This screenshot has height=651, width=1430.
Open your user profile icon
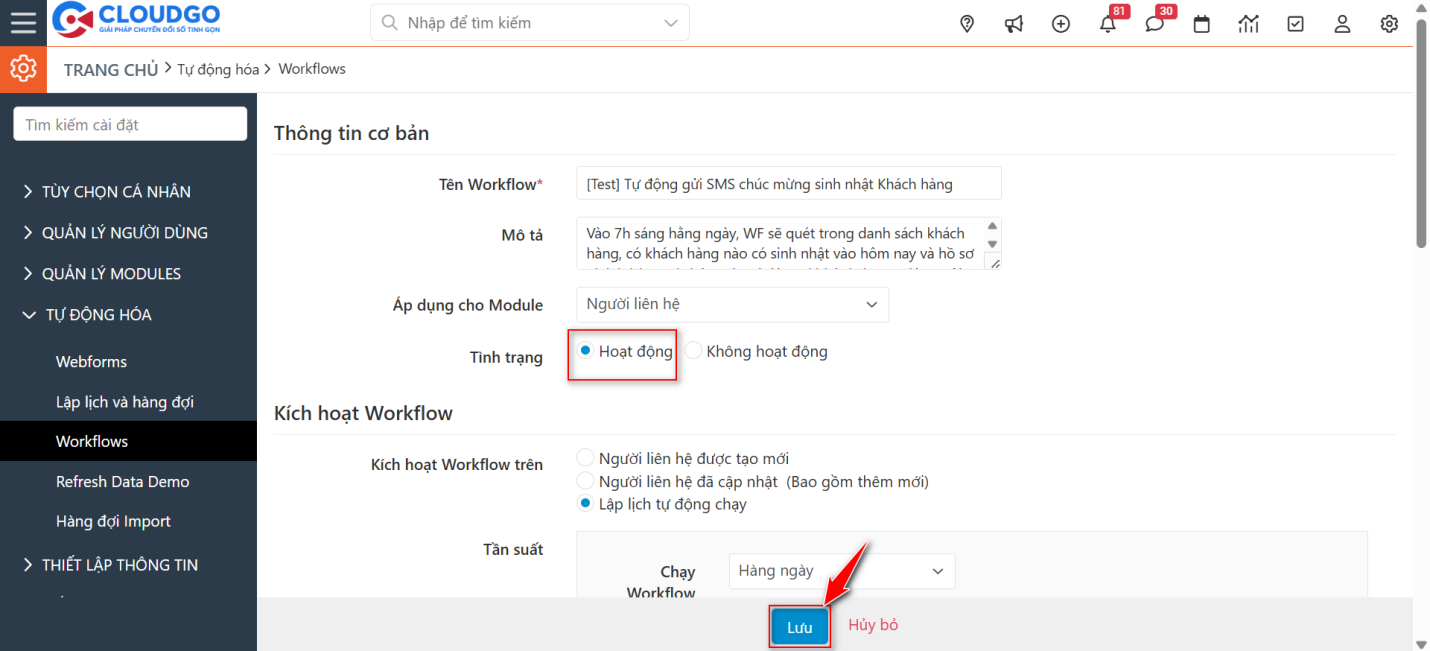1342,23
